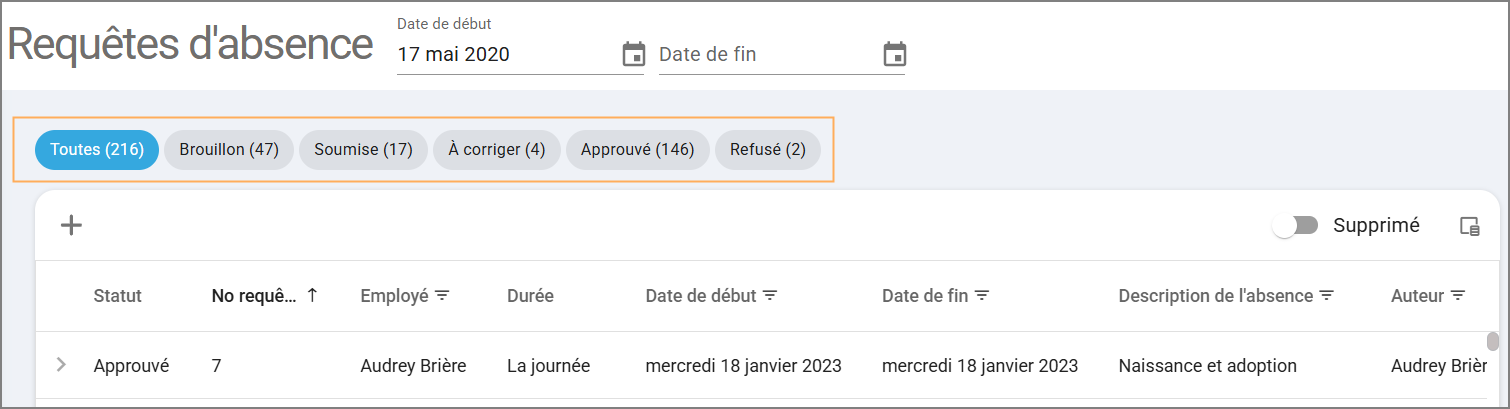The width and height of the screenshot is (1510, 409).
Task: Show Approuvé (146) requests
Action: coord(638,150)
